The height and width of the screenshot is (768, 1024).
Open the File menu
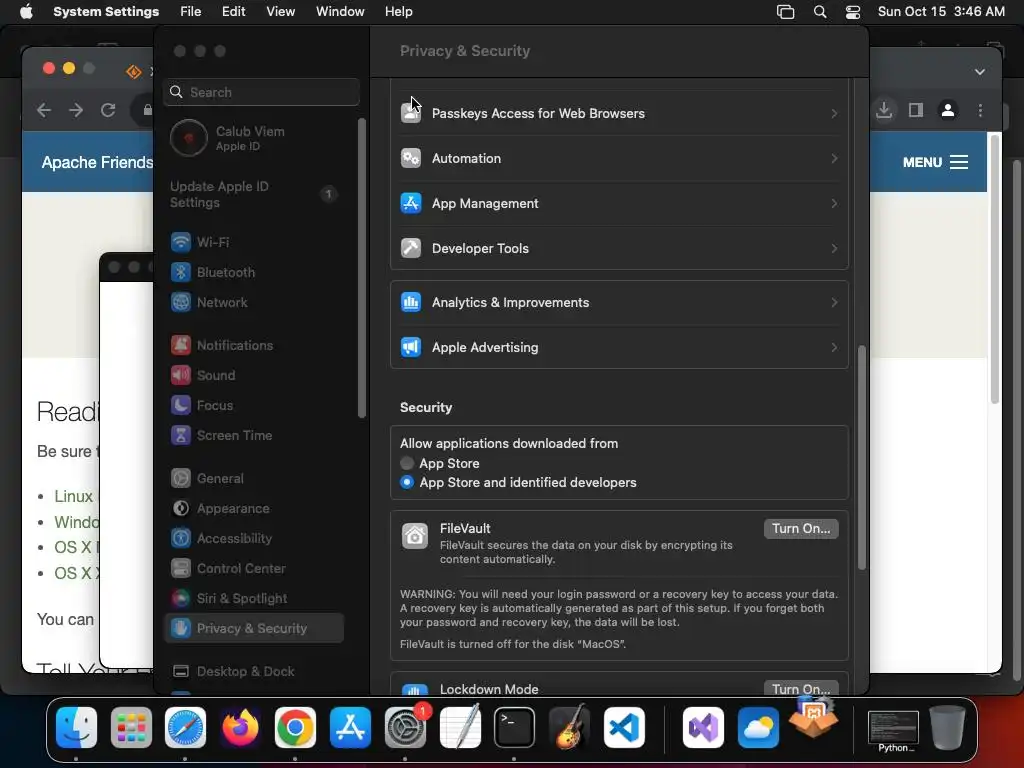click(191, 12)
